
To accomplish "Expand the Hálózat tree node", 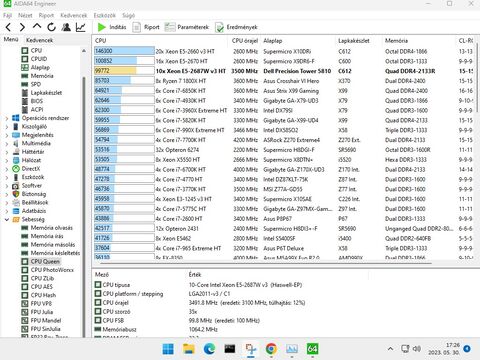I will point(7,160).
